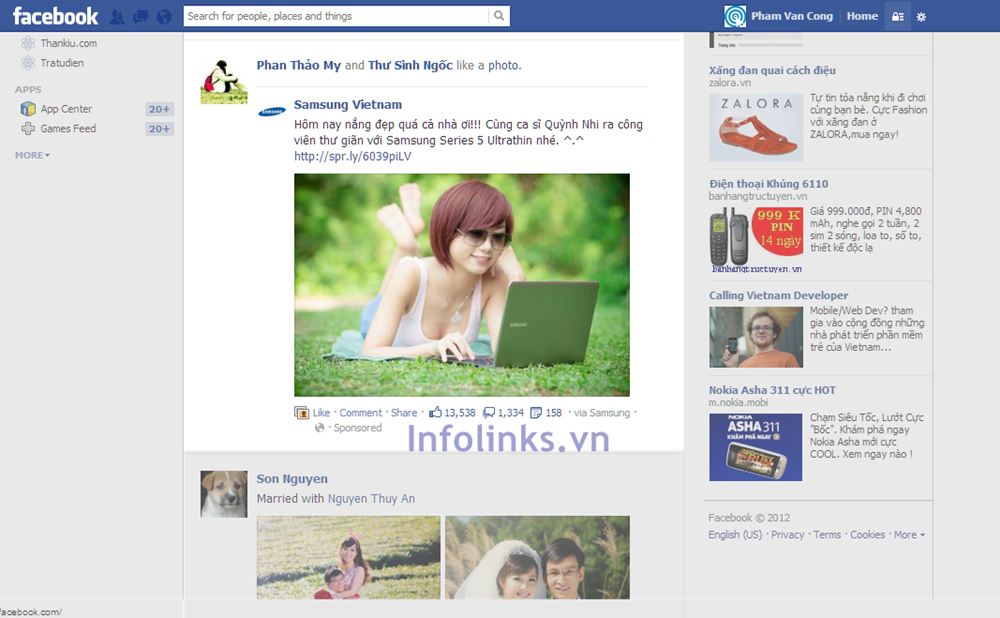The height and width of the screenshot is (618, 1000).
Task: Click the shares count 158
Action: 546,413
